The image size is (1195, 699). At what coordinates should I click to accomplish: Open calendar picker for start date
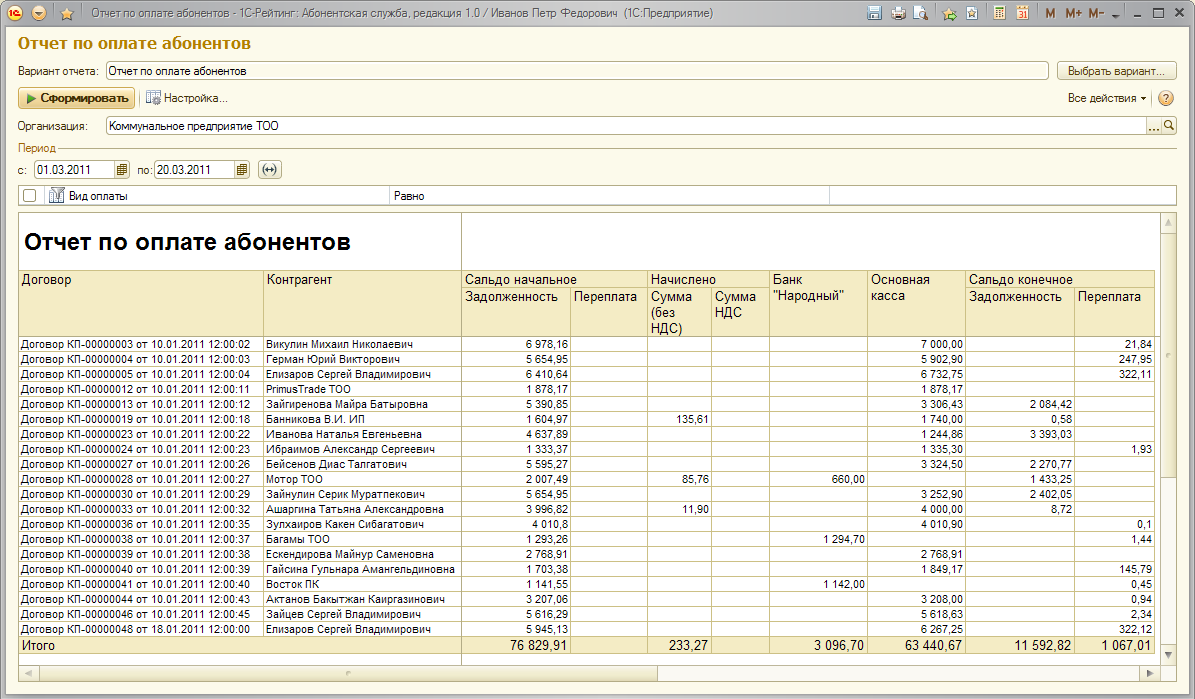pyautogui.click(x=122, y=170)
